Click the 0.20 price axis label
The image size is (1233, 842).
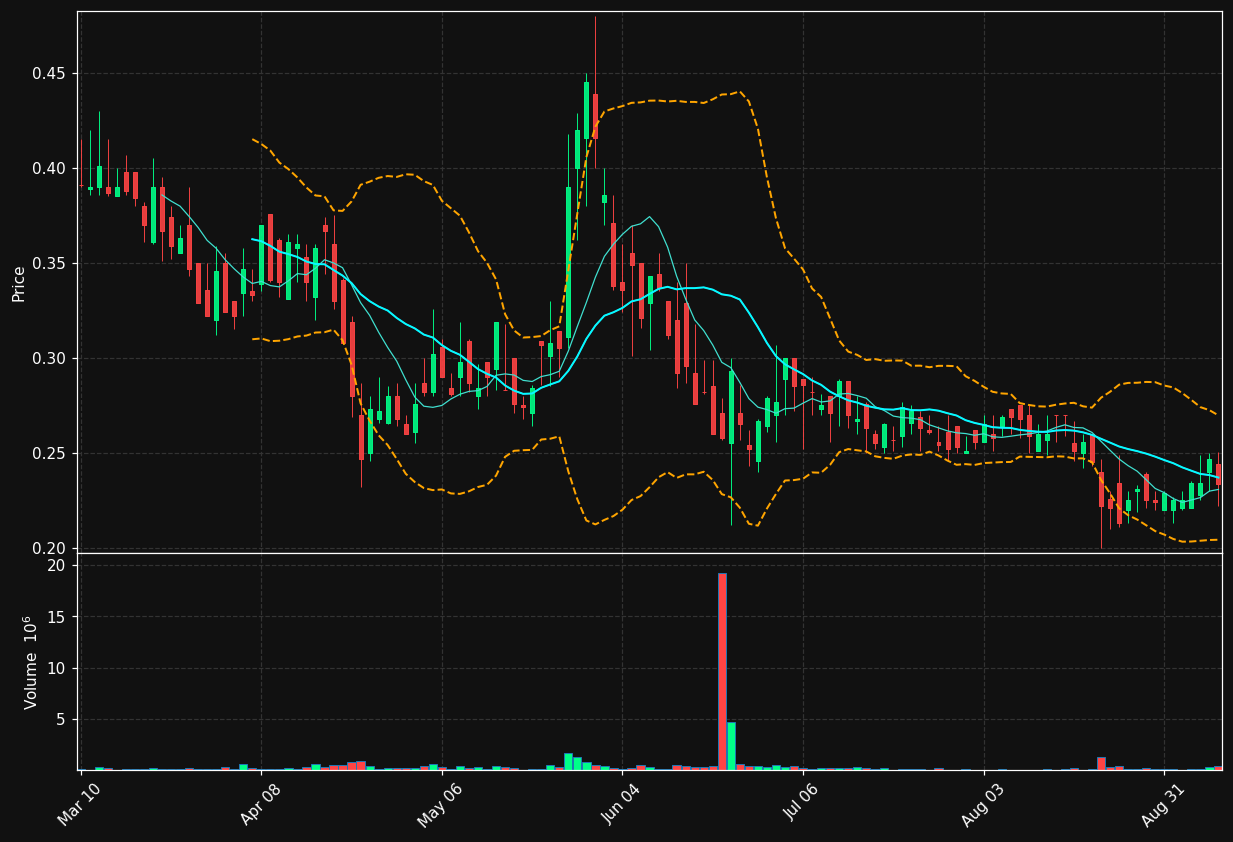click(47, 548)
